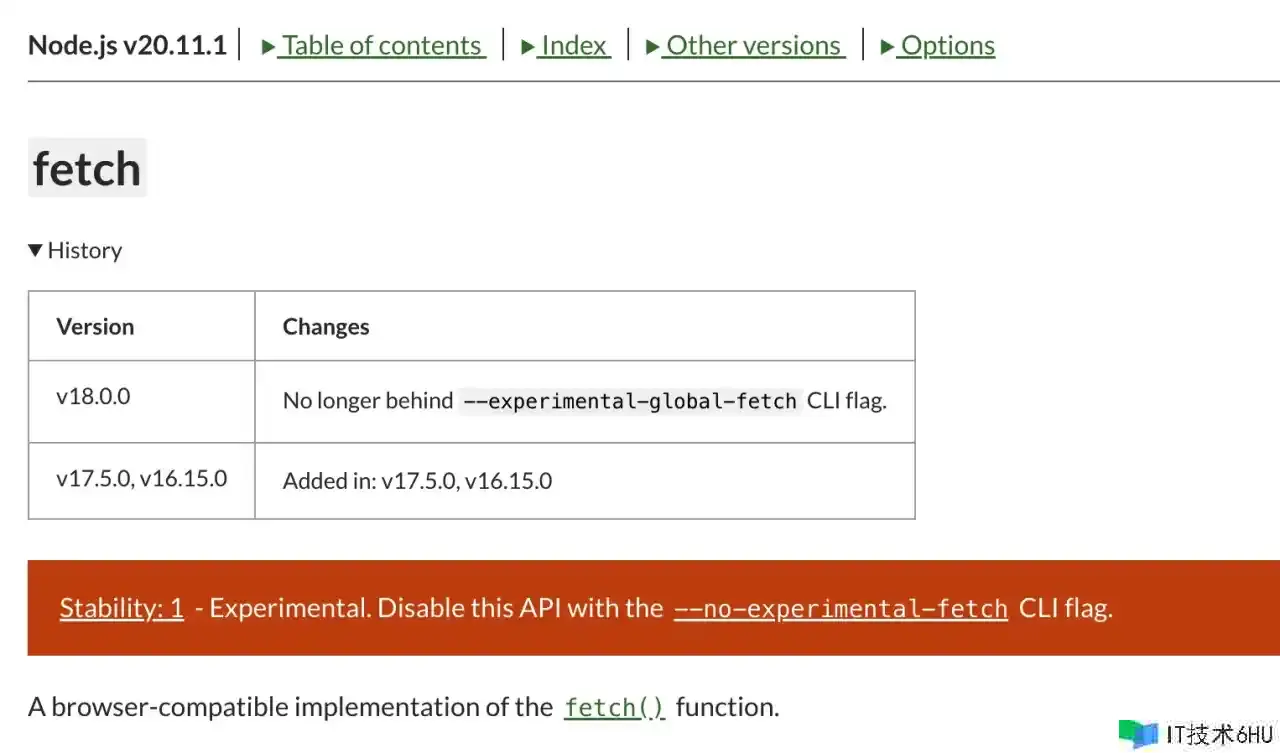Click the Version column header

click(142, 326)
